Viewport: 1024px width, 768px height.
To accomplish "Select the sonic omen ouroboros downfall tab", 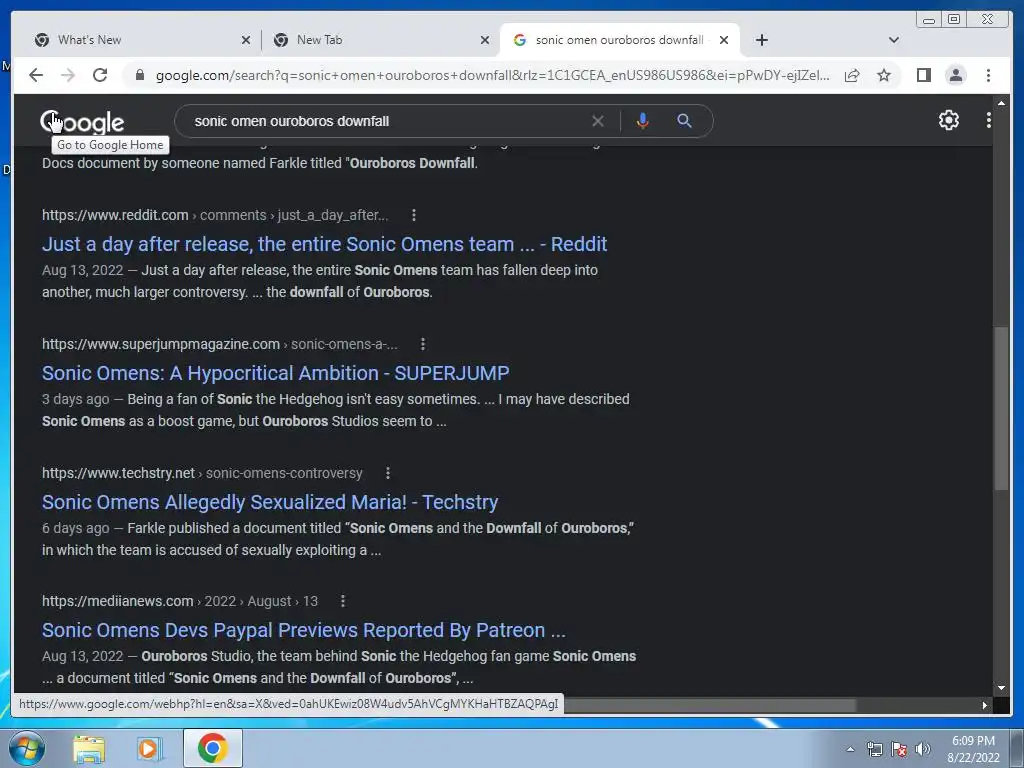I will [x=619, y=40].
